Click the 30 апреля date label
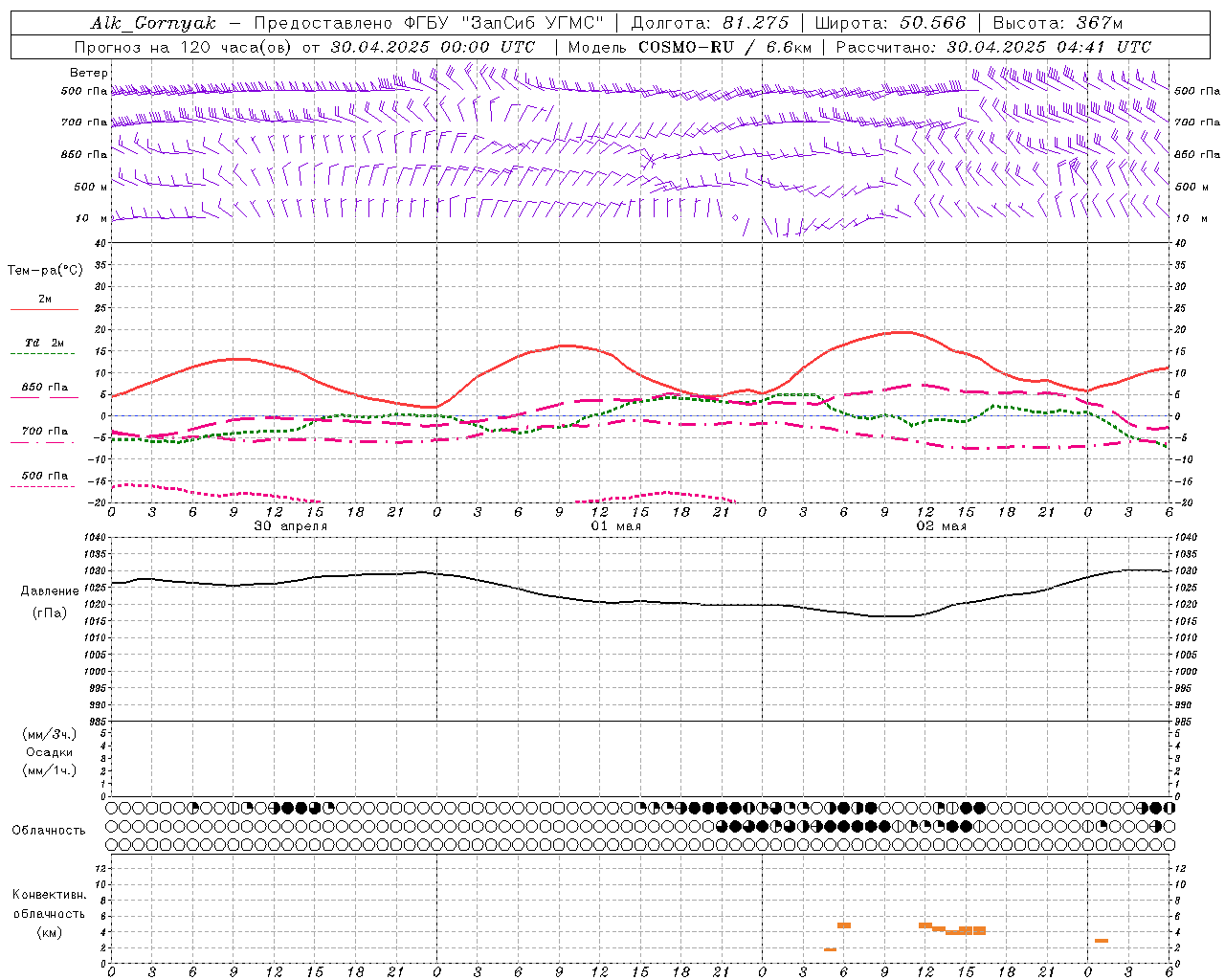The image size is (1225, 980). point(290,526)
